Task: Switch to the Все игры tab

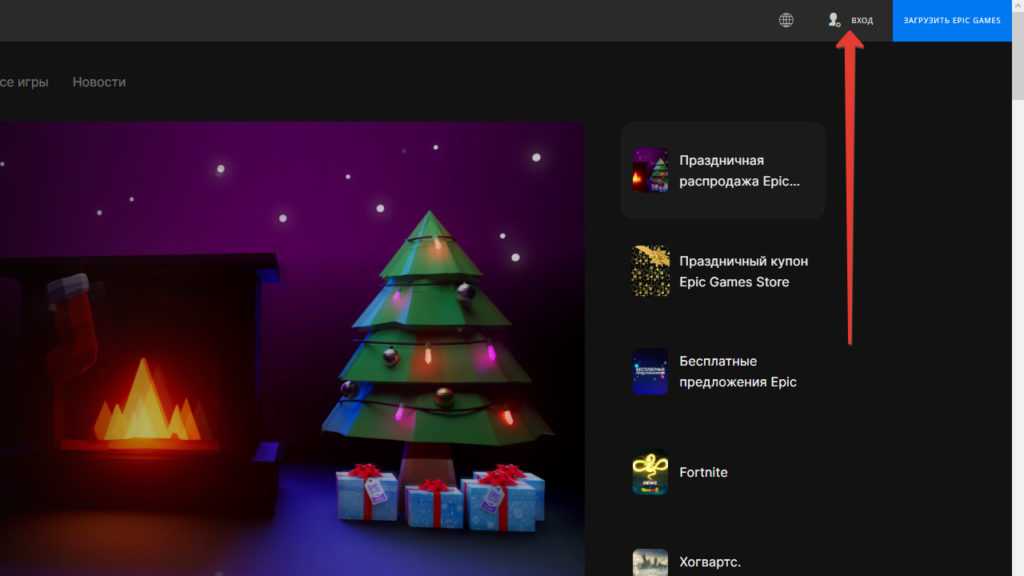Action: [x=24, y=82]
